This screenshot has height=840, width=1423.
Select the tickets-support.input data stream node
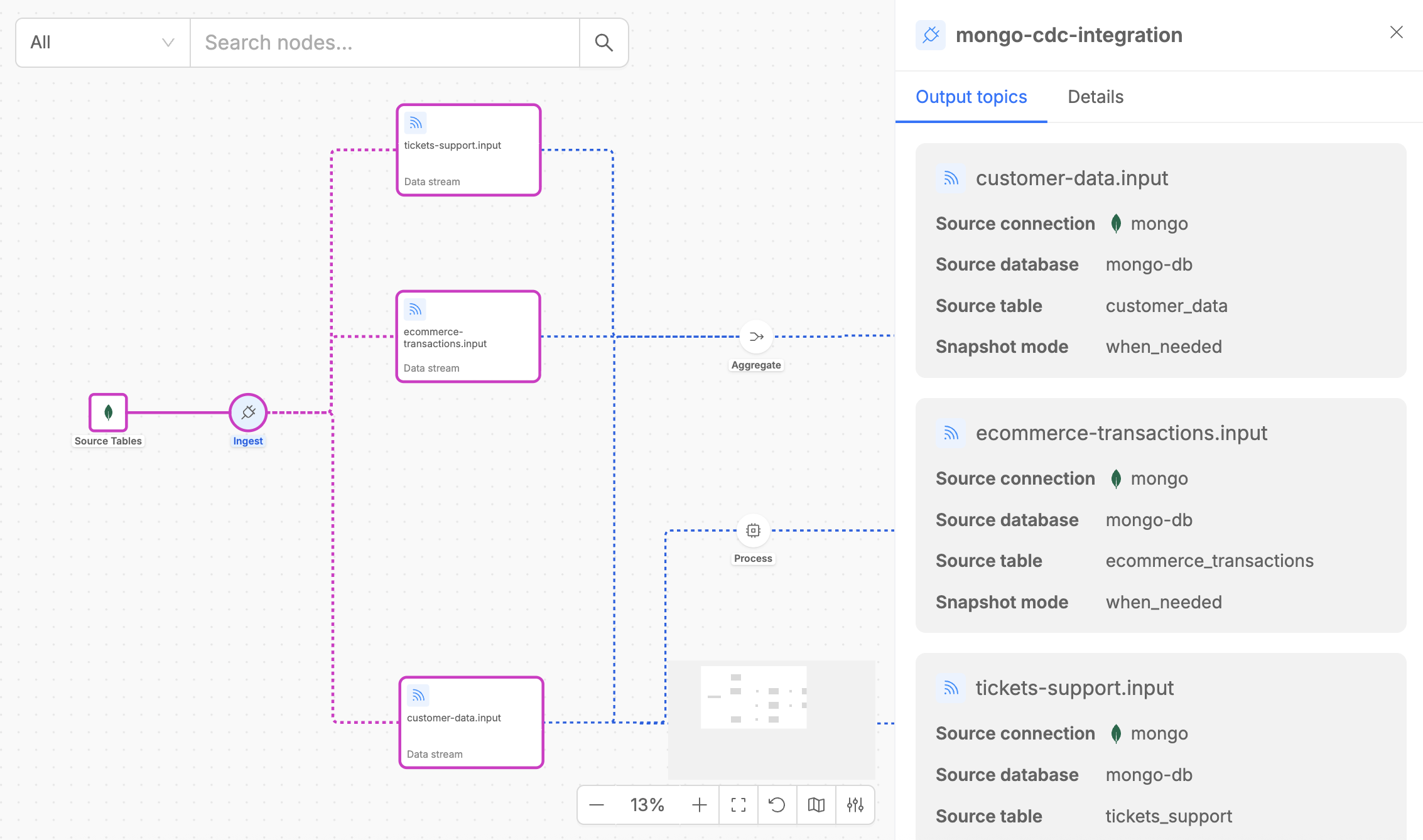click(468, 150)
